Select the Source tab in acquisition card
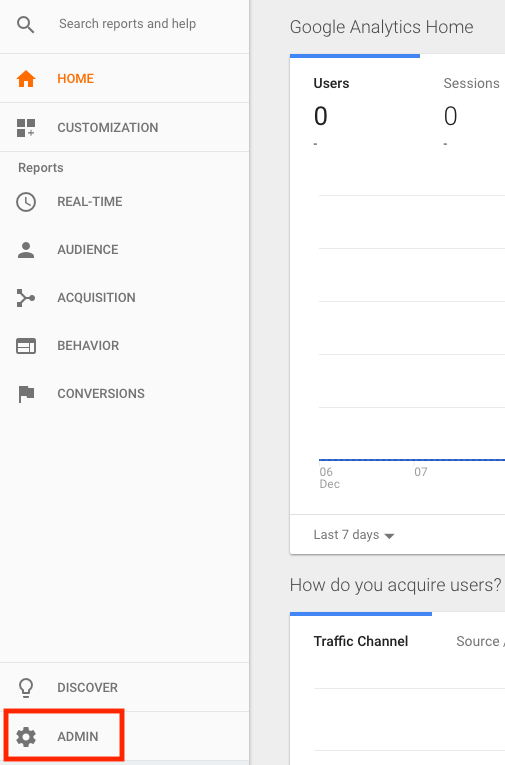Viewport: 505px width, 765px height. [x=478, y=641]
